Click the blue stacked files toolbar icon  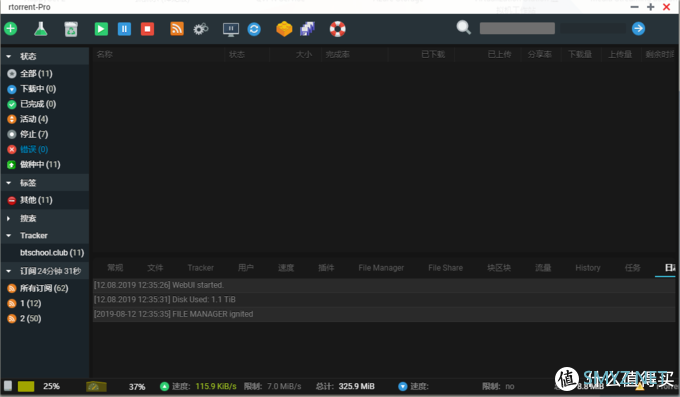(307, 29)
